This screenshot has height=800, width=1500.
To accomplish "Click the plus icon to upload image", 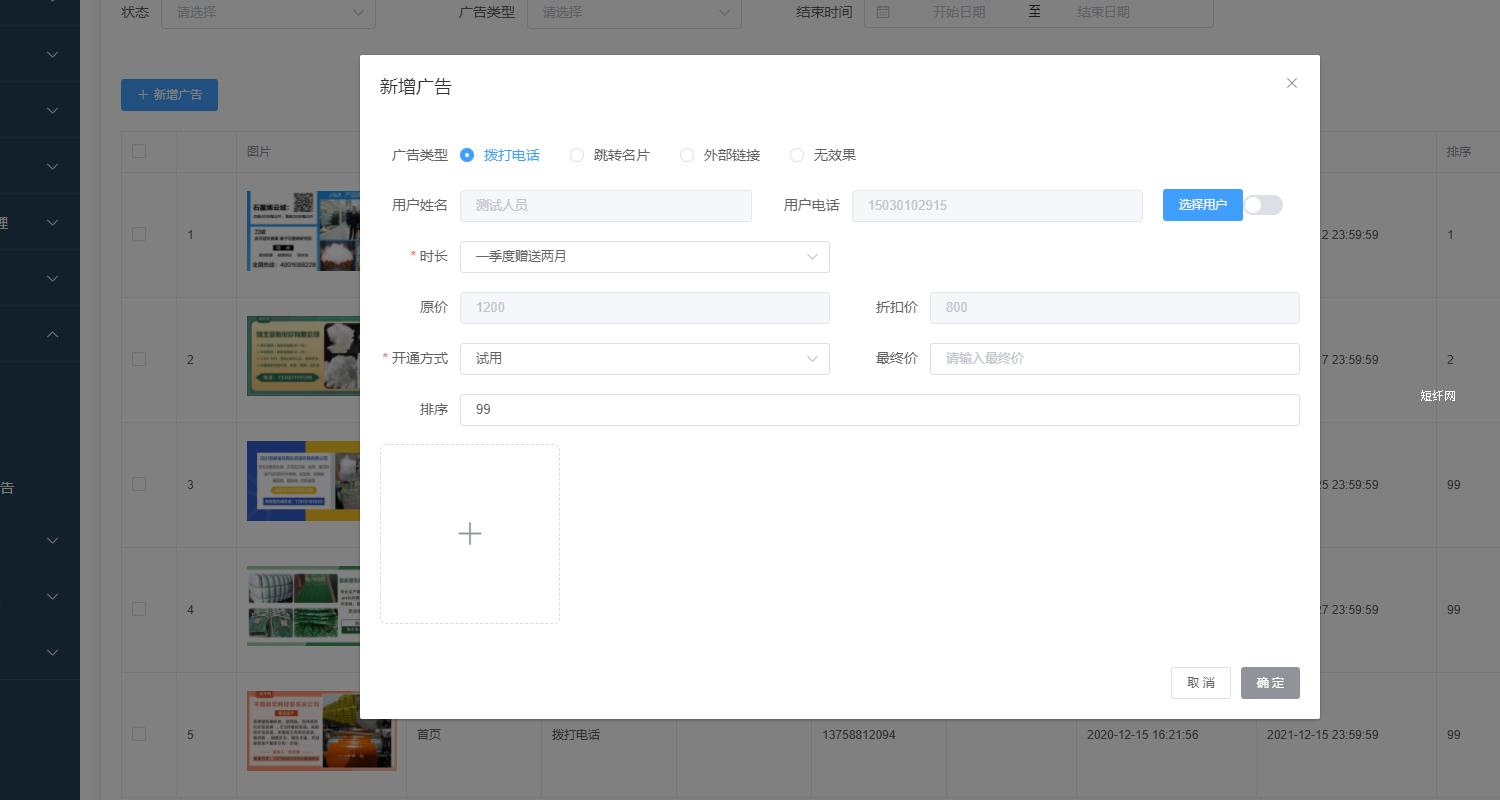I will click(470, 534).
